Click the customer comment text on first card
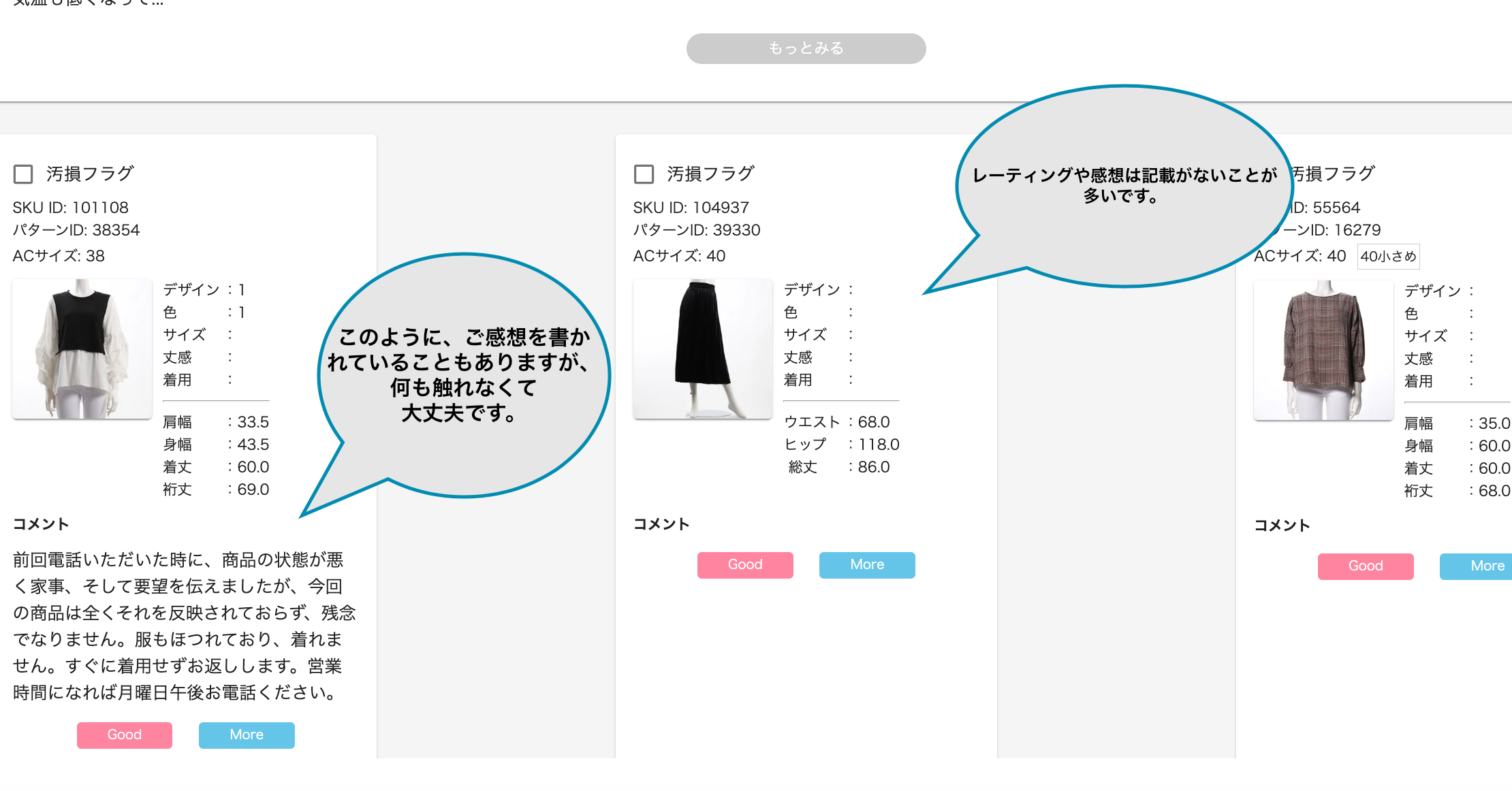This screenshot has height=791, width=1512. coord(184,626)
